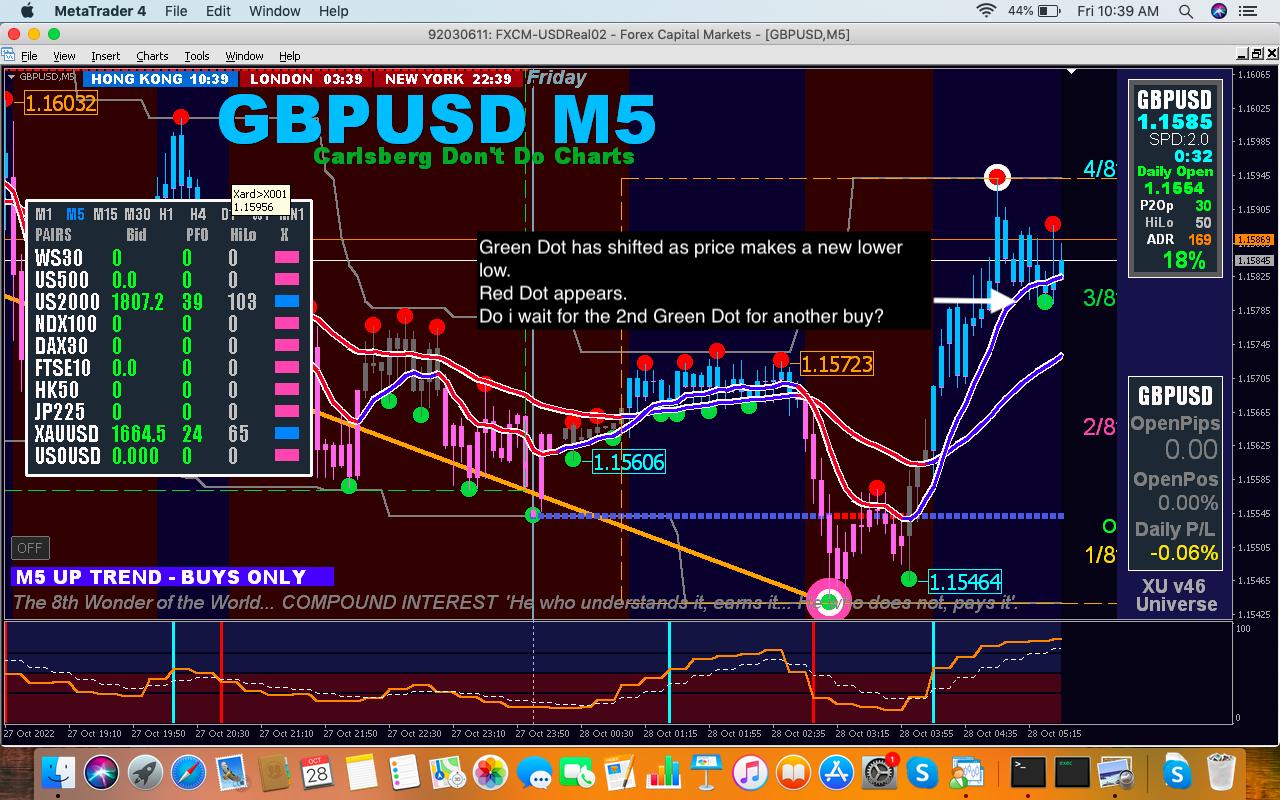The image size is (1280, 800).
Task: Open the Maps icon in Dock
Action: point(447,773)
